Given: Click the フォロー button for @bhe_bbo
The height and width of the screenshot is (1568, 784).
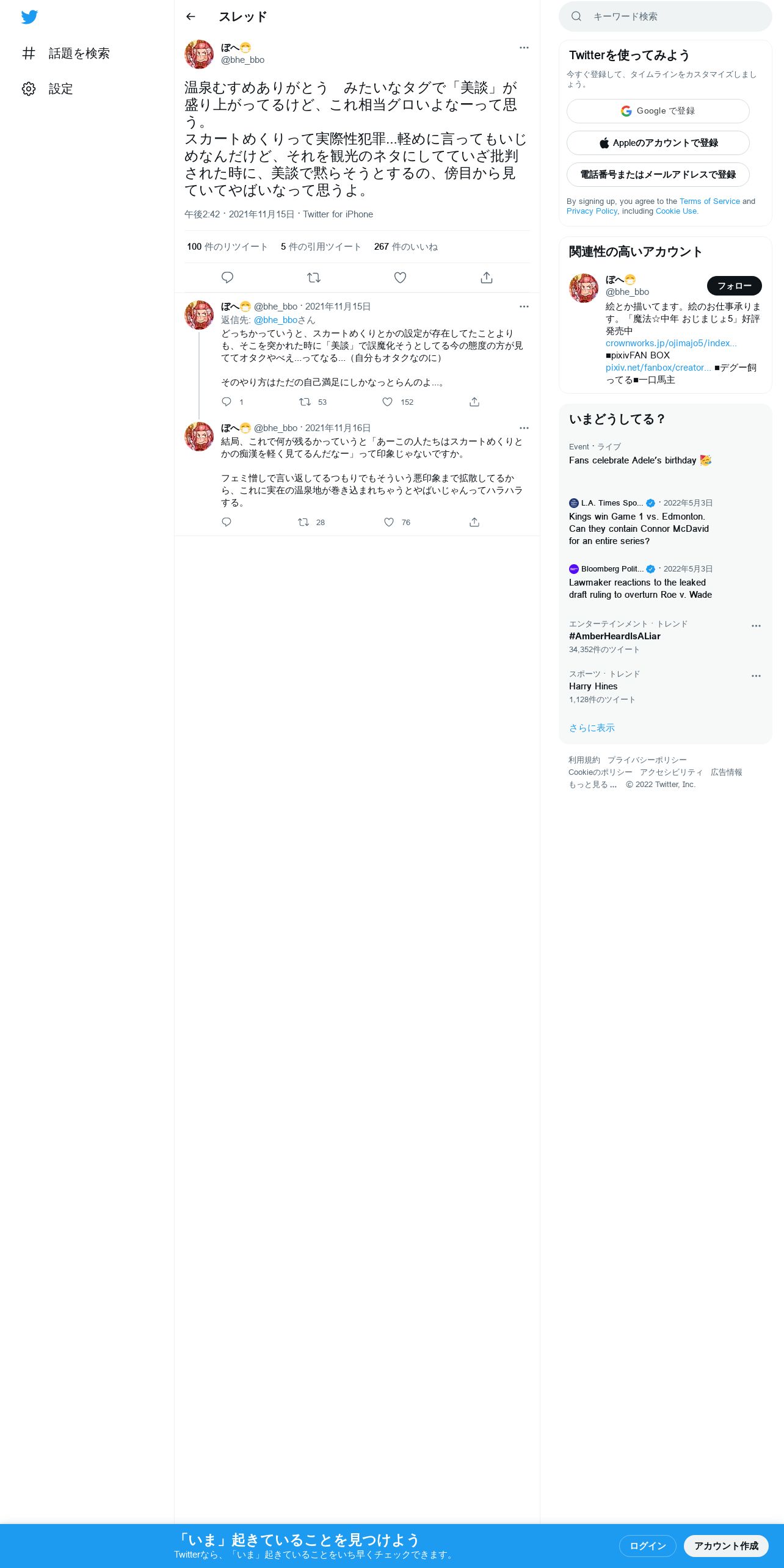Looking at the screenshot, I should click(735, 286).
